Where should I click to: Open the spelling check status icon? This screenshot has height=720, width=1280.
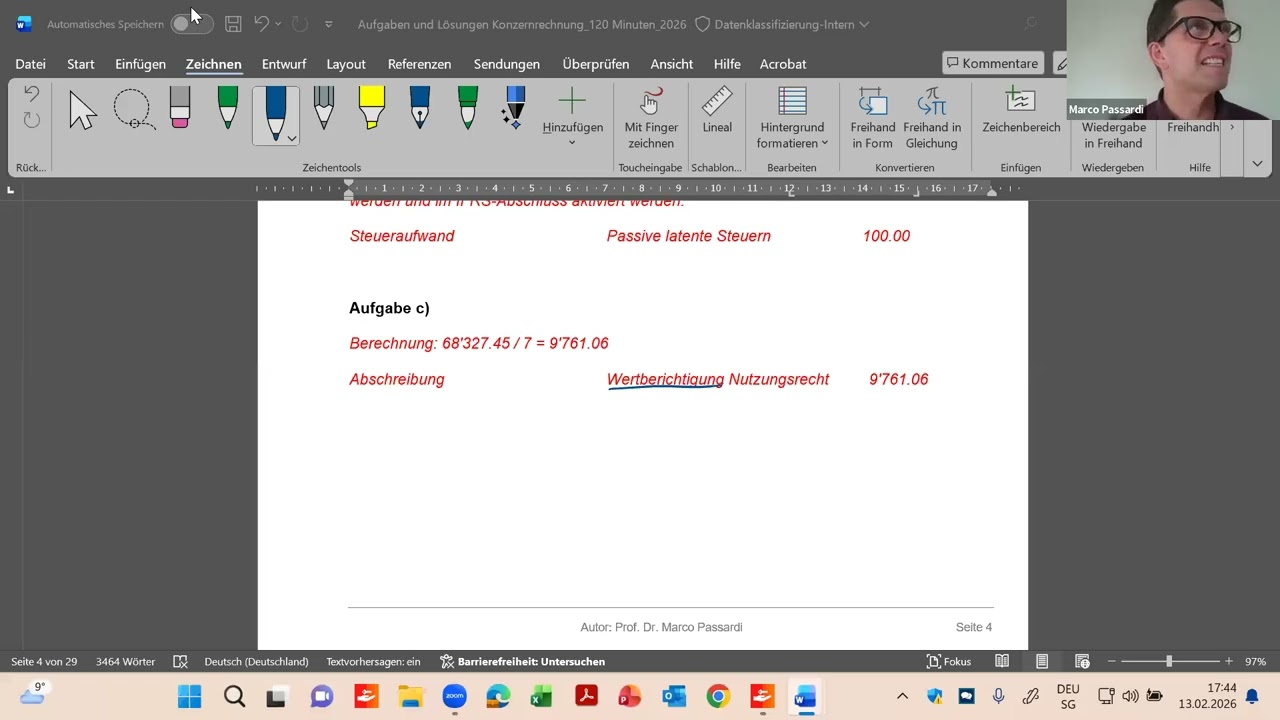tap(180, 661)
